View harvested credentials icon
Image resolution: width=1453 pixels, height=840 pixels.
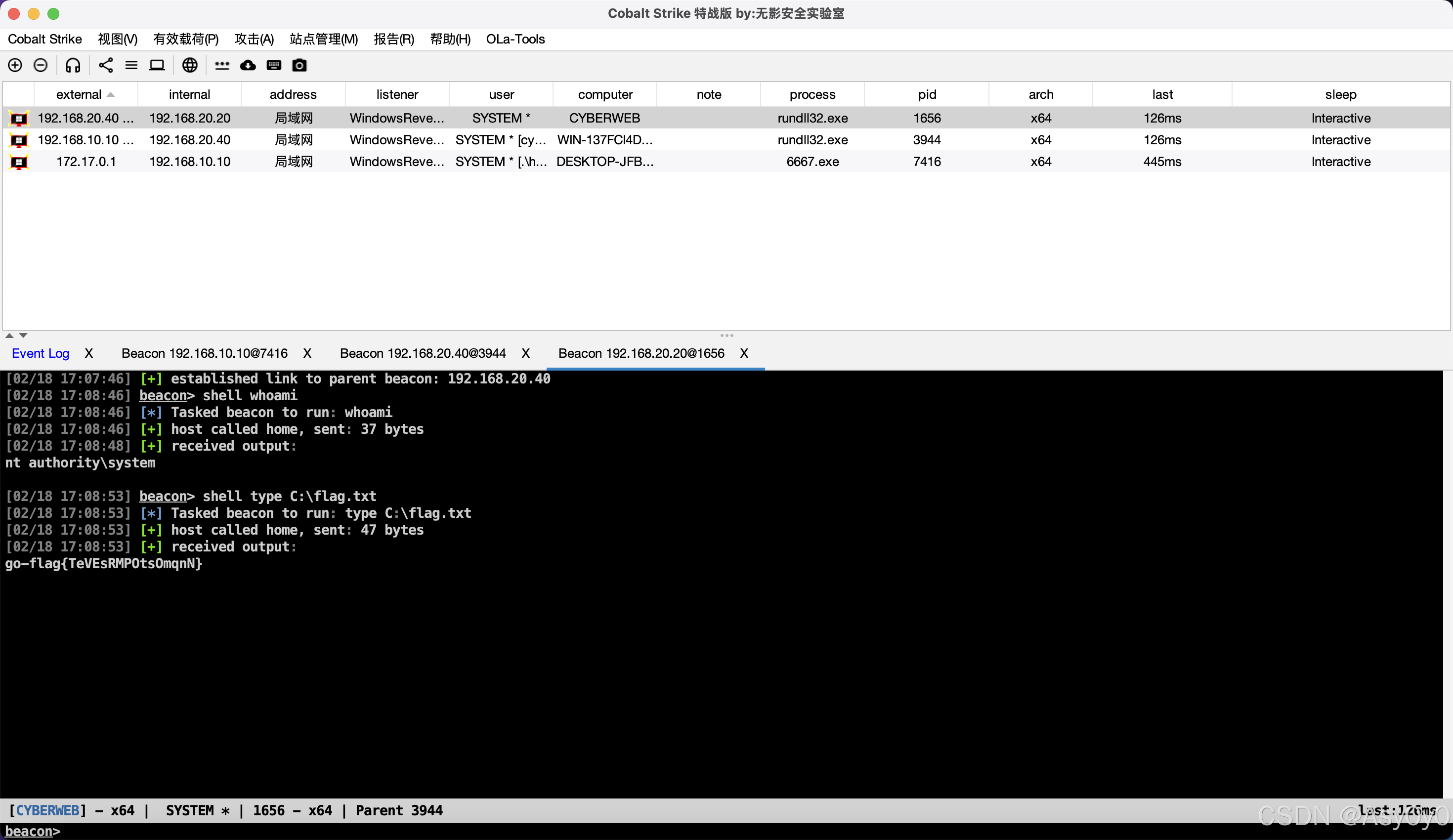[221, 65]
